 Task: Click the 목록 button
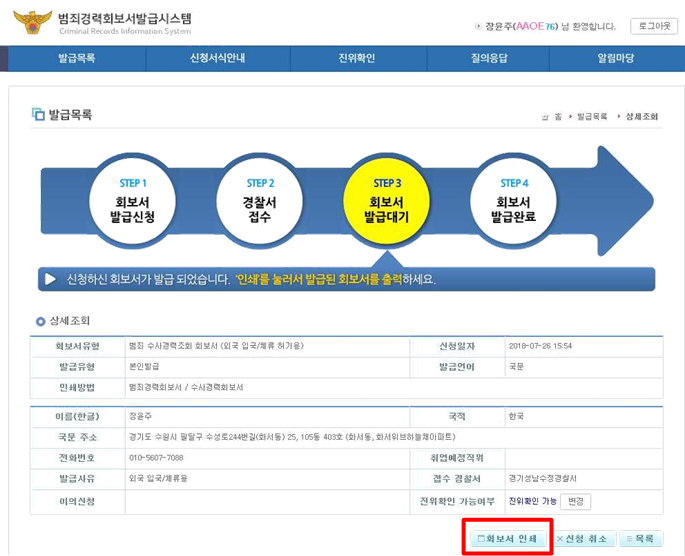point(640,539)
